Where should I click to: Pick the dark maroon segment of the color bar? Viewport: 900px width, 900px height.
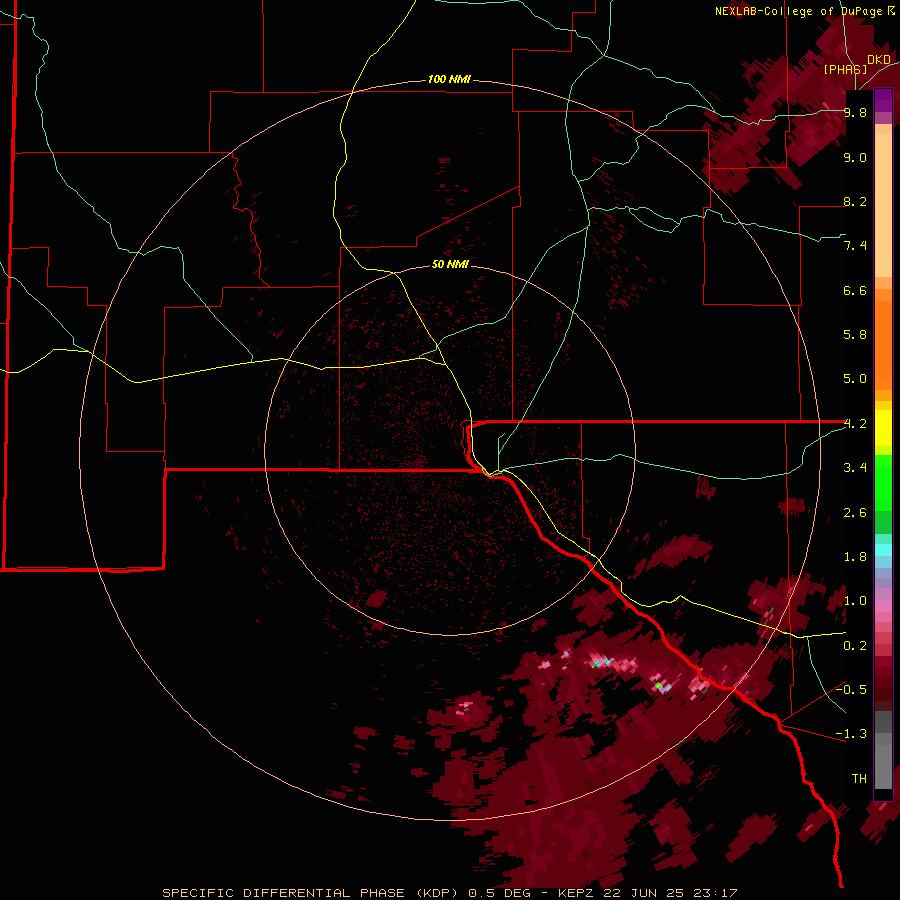click(883, 683)
